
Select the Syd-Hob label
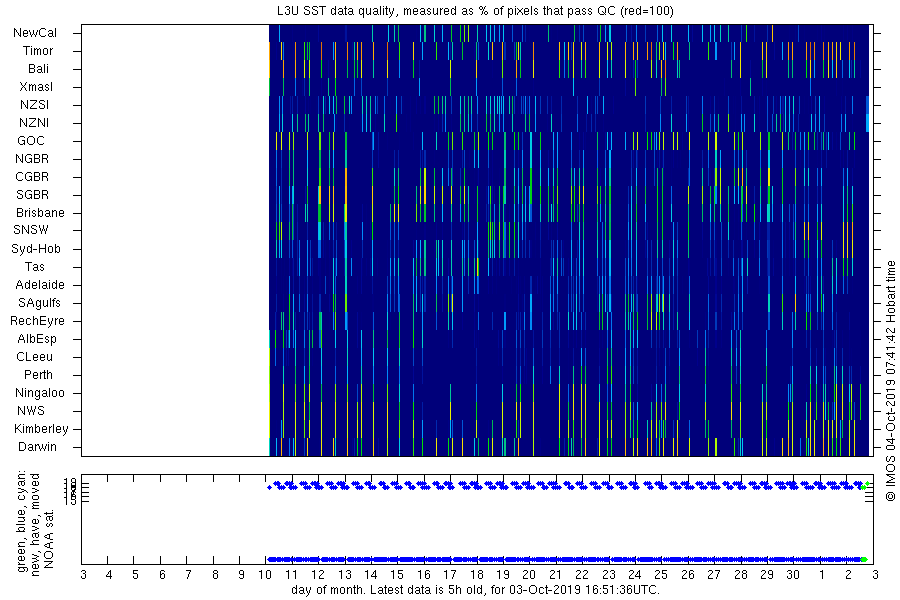tap(36, 249)
